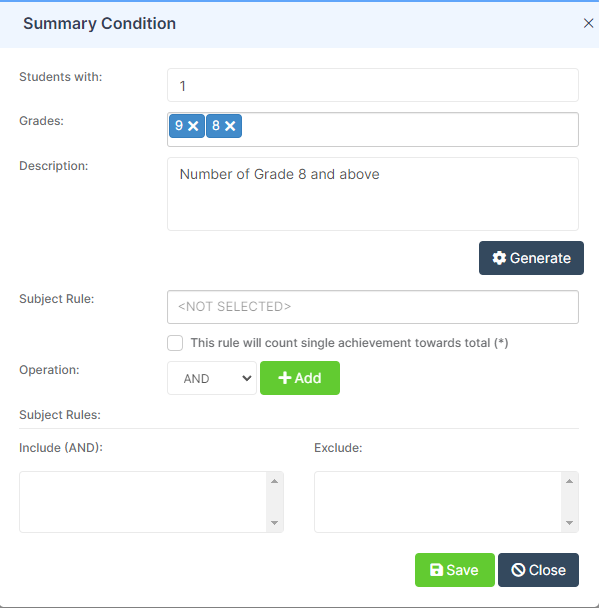This screenshot has height=608, width=599.
Task: Remove grade 9 tag via its X
Action: [x=193, y=126]
